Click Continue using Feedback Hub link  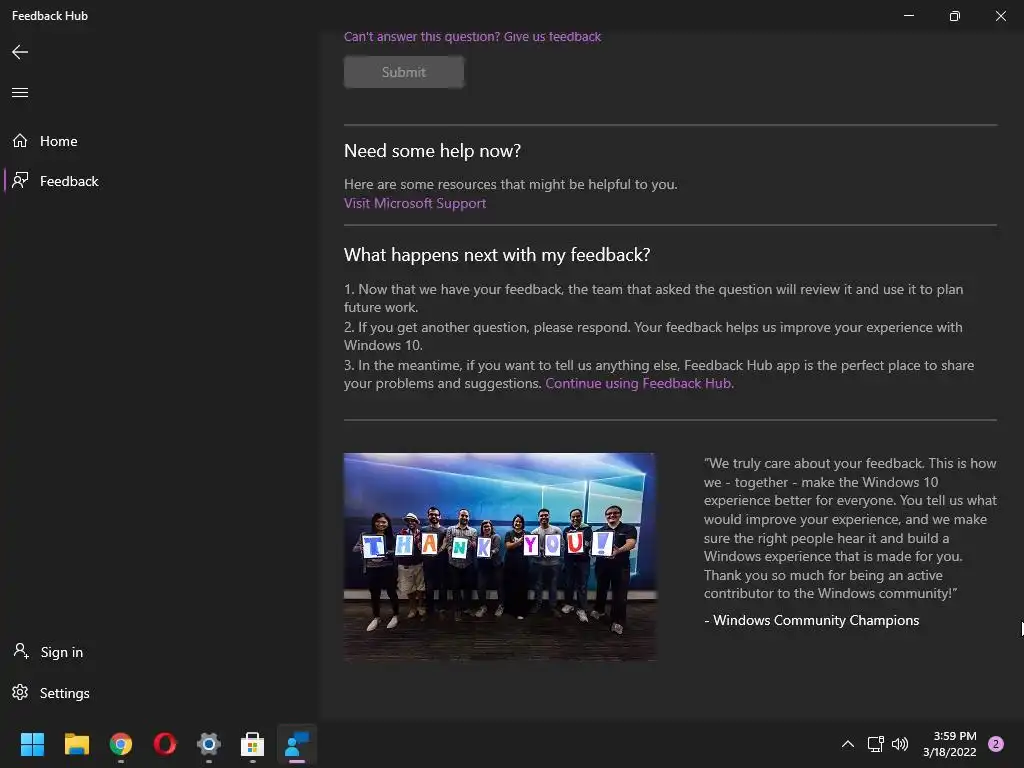tap(639, 383)
